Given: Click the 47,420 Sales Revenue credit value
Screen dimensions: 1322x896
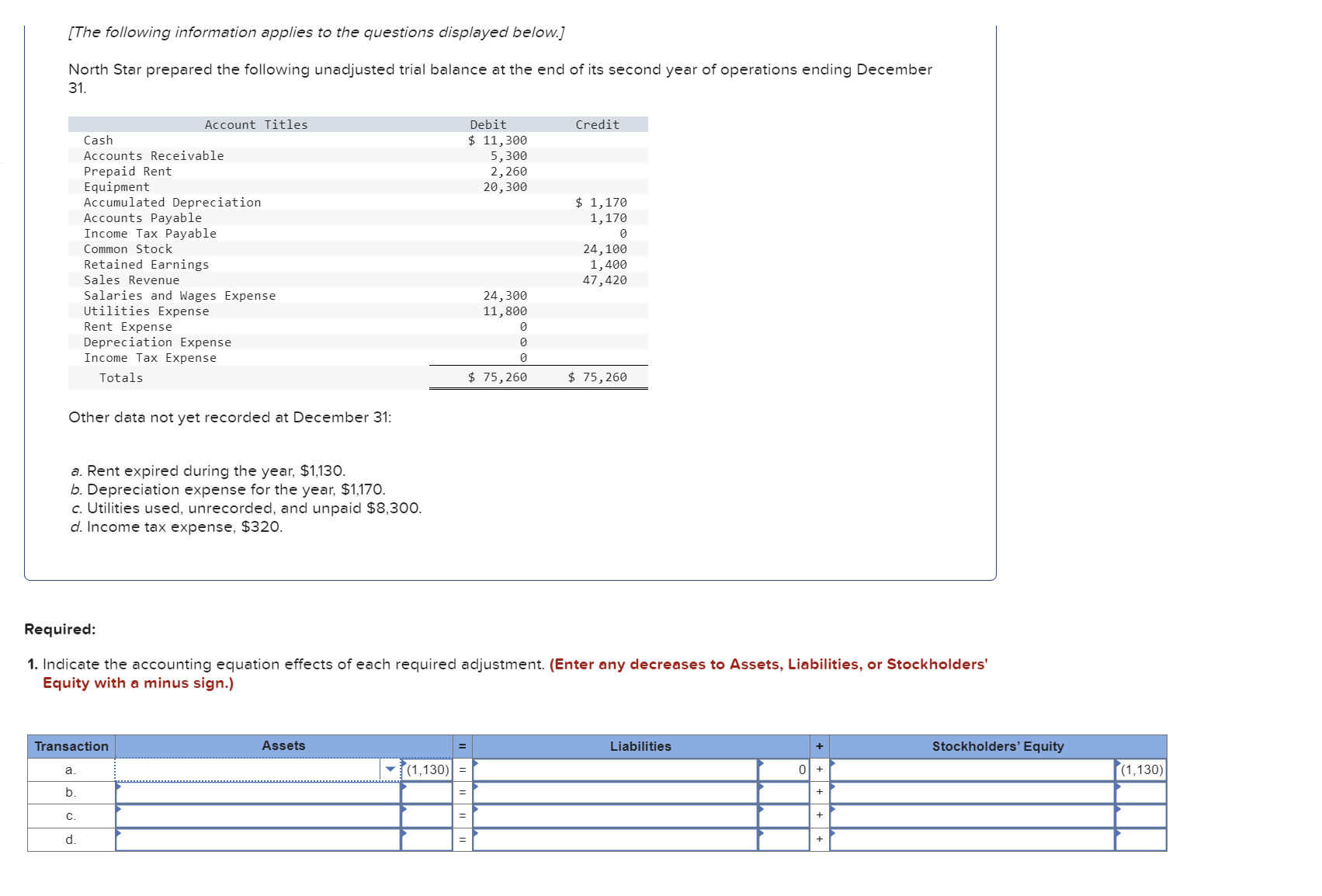Looking at the screenshot, I should tap(605, 280).
